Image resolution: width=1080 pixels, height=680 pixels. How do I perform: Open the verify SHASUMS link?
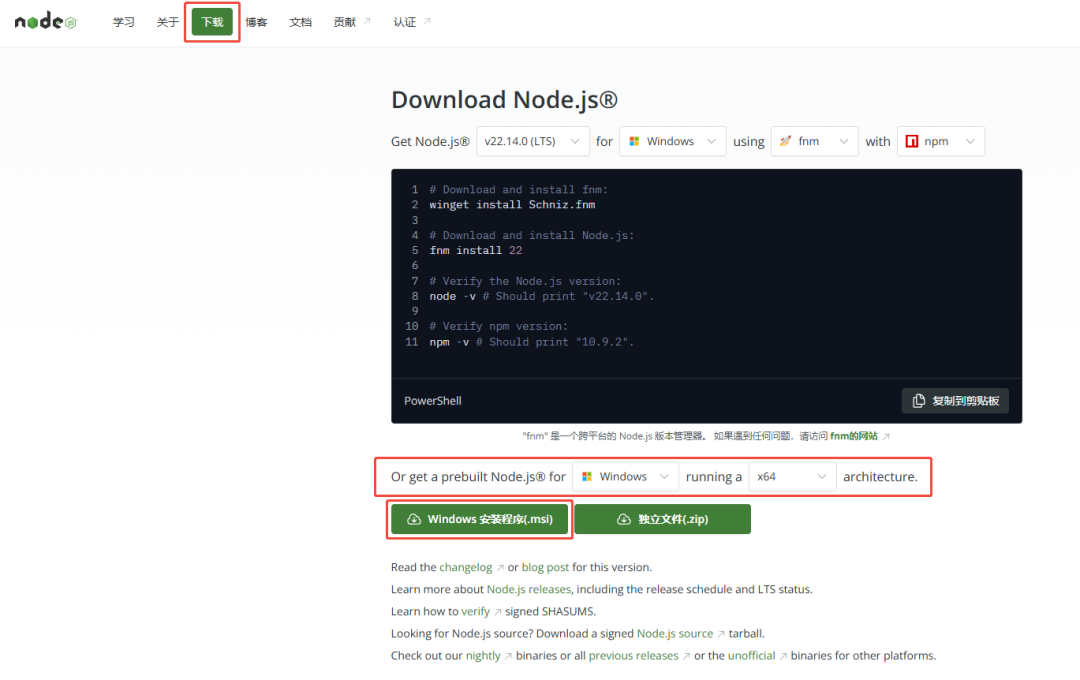(x=476, y=611)
